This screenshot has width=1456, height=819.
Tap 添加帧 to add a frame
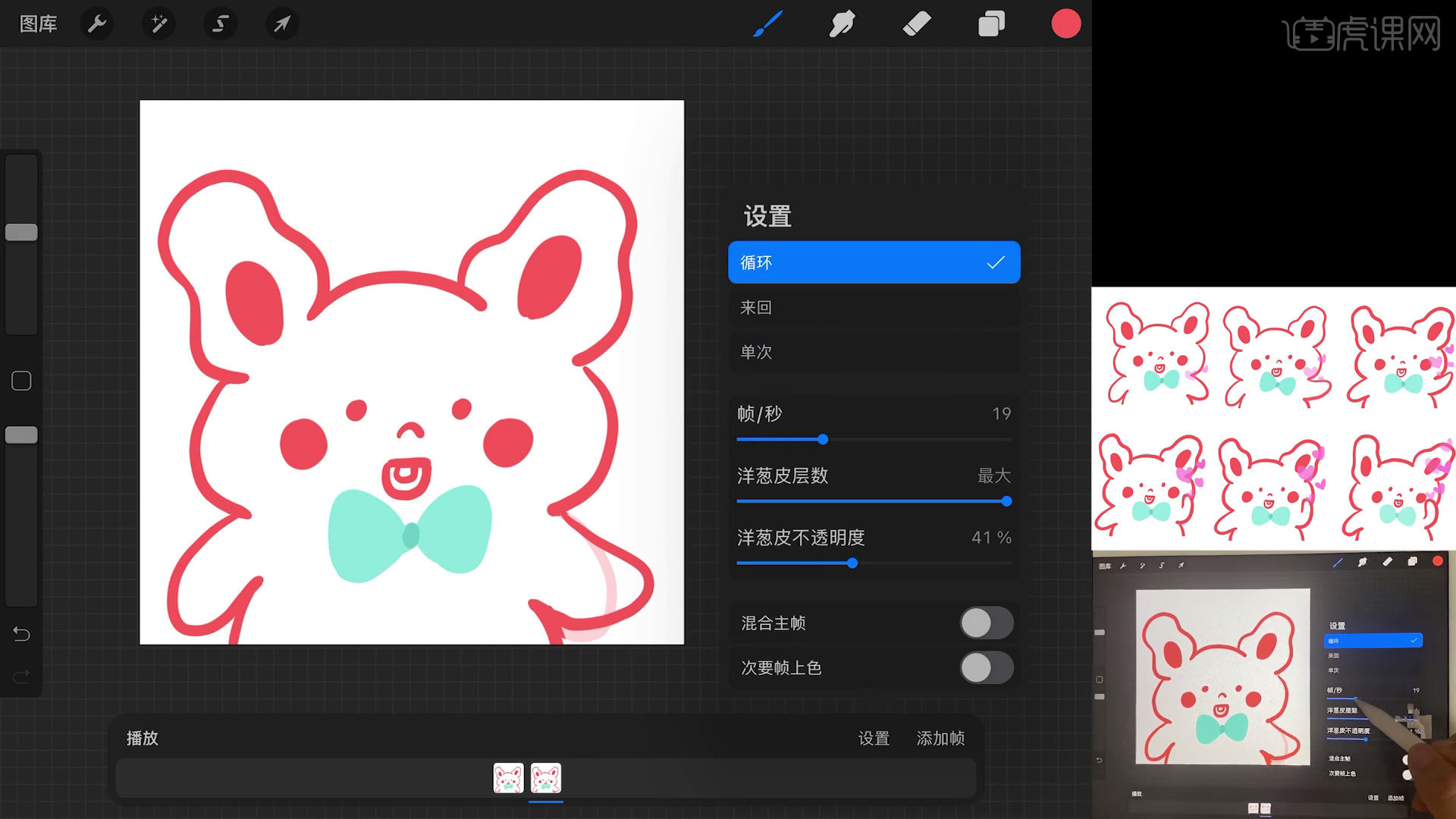coord(940,738)
